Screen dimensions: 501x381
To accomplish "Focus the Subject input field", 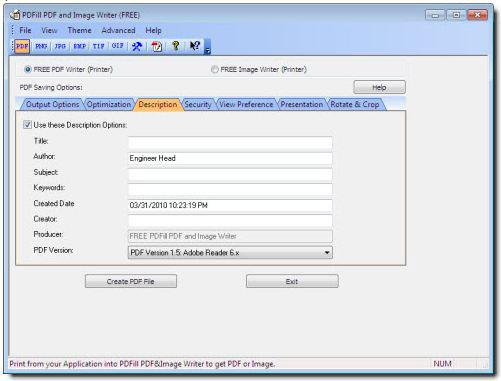I will tap(230, 174).
